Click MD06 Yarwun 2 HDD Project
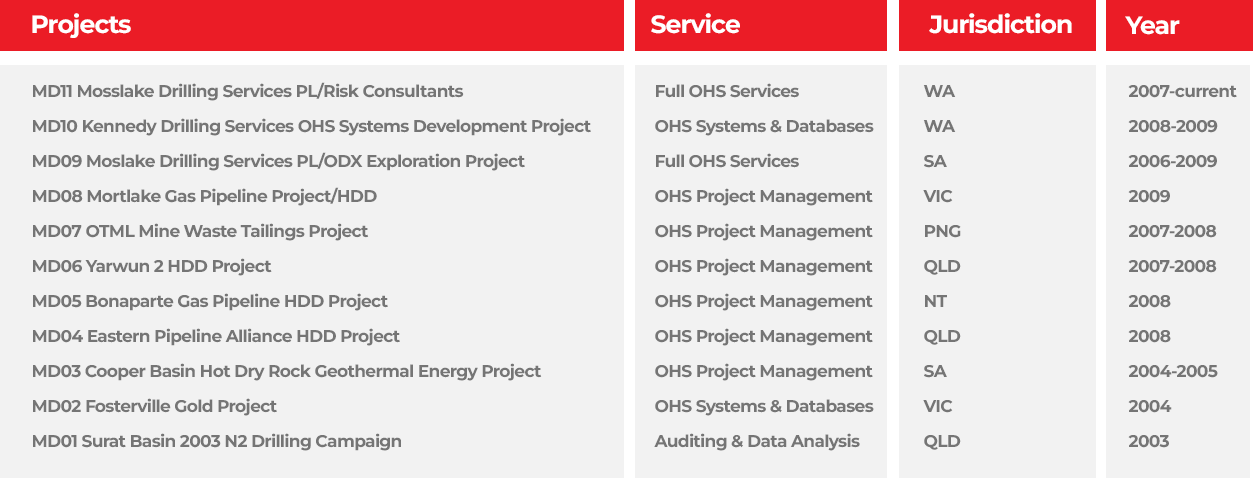1253x478 pixels. (151, 266)
